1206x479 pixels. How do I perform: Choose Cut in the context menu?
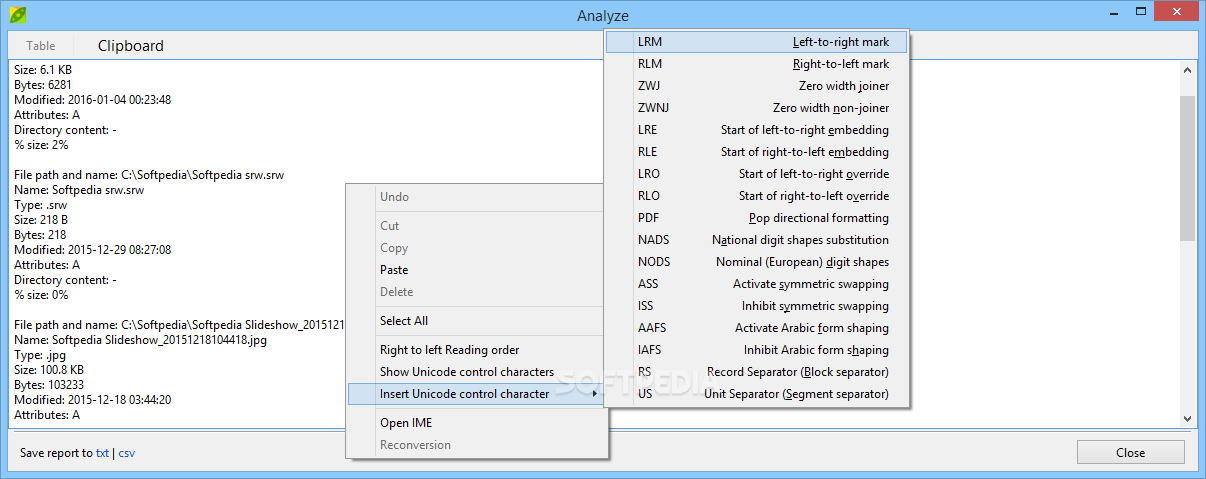coord(477,226)
